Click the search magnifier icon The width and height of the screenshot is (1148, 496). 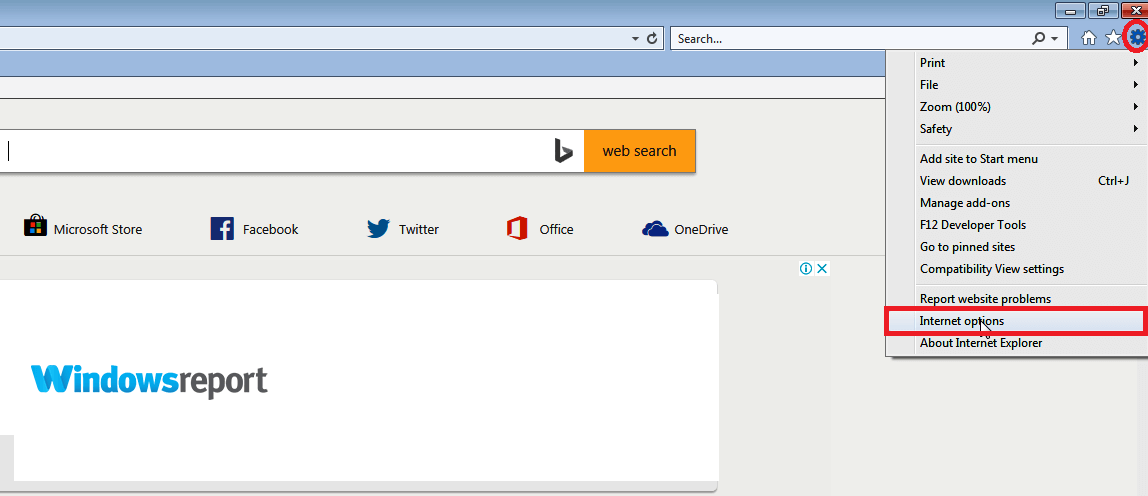pos(1039,39)
